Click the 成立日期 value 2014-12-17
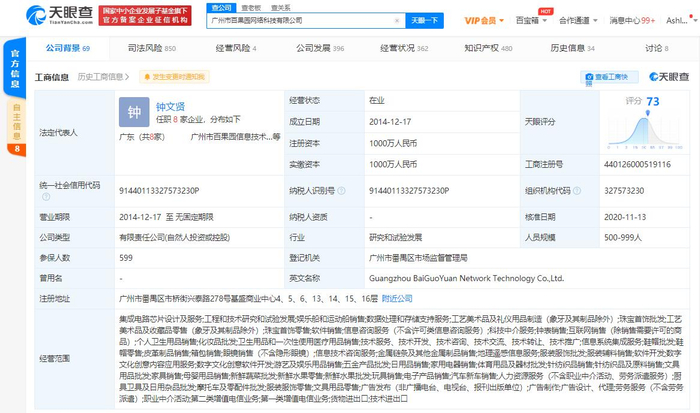Viewport: 700px width, 413px height. point(390,122)
